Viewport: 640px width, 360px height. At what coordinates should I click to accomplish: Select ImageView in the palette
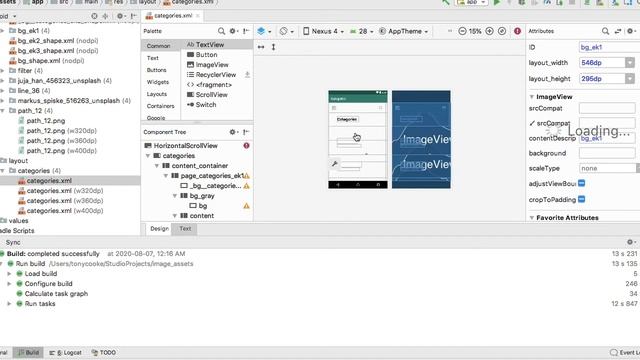click(208, 64)
